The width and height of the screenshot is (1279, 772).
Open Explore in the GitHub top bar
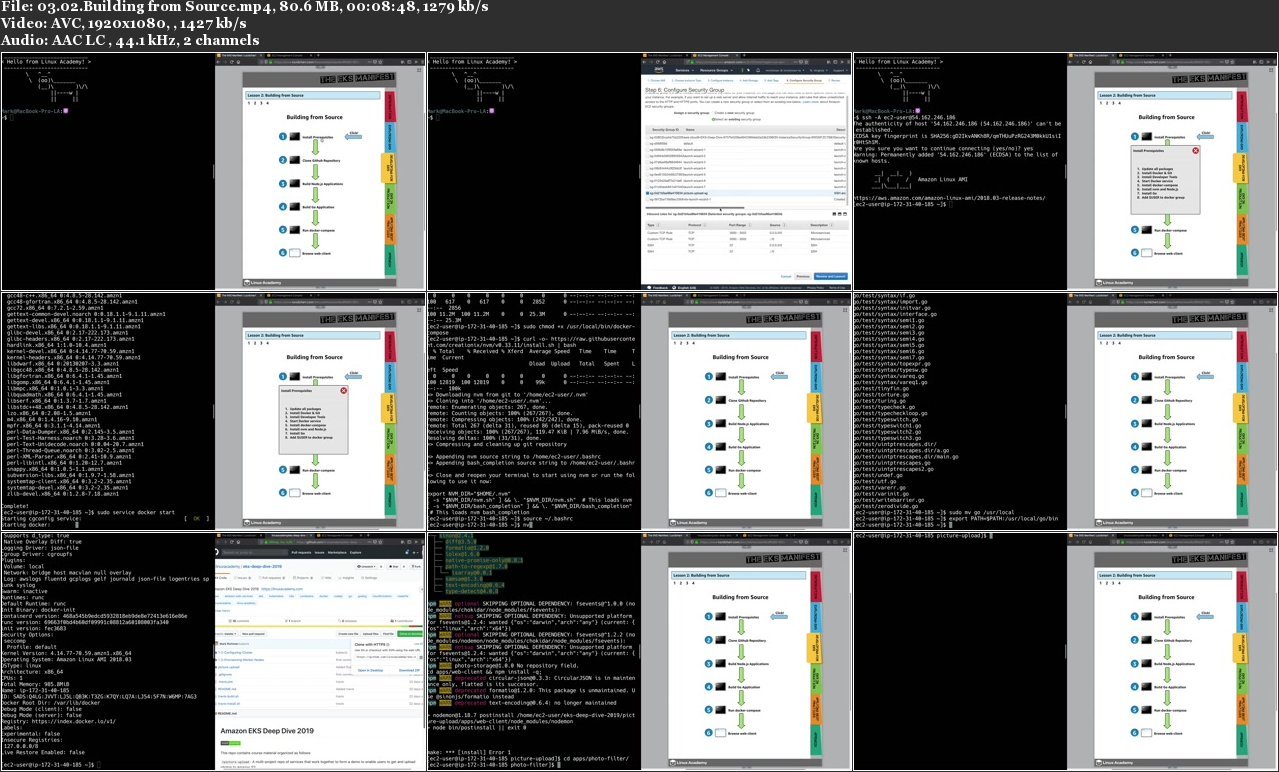(x=355, y=553)
